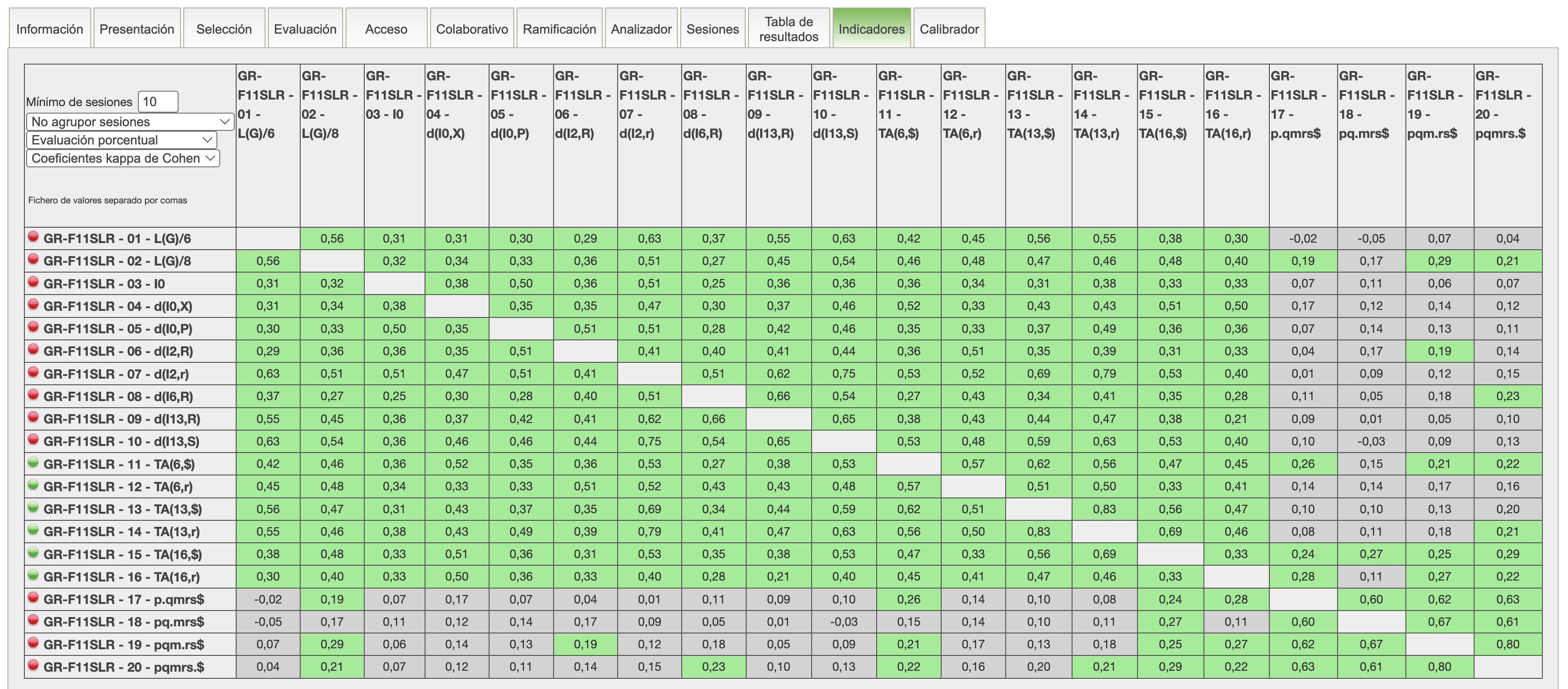Open the Tabla de resultados tab
Screen dimensions: 1568x689
coord(788,29)
